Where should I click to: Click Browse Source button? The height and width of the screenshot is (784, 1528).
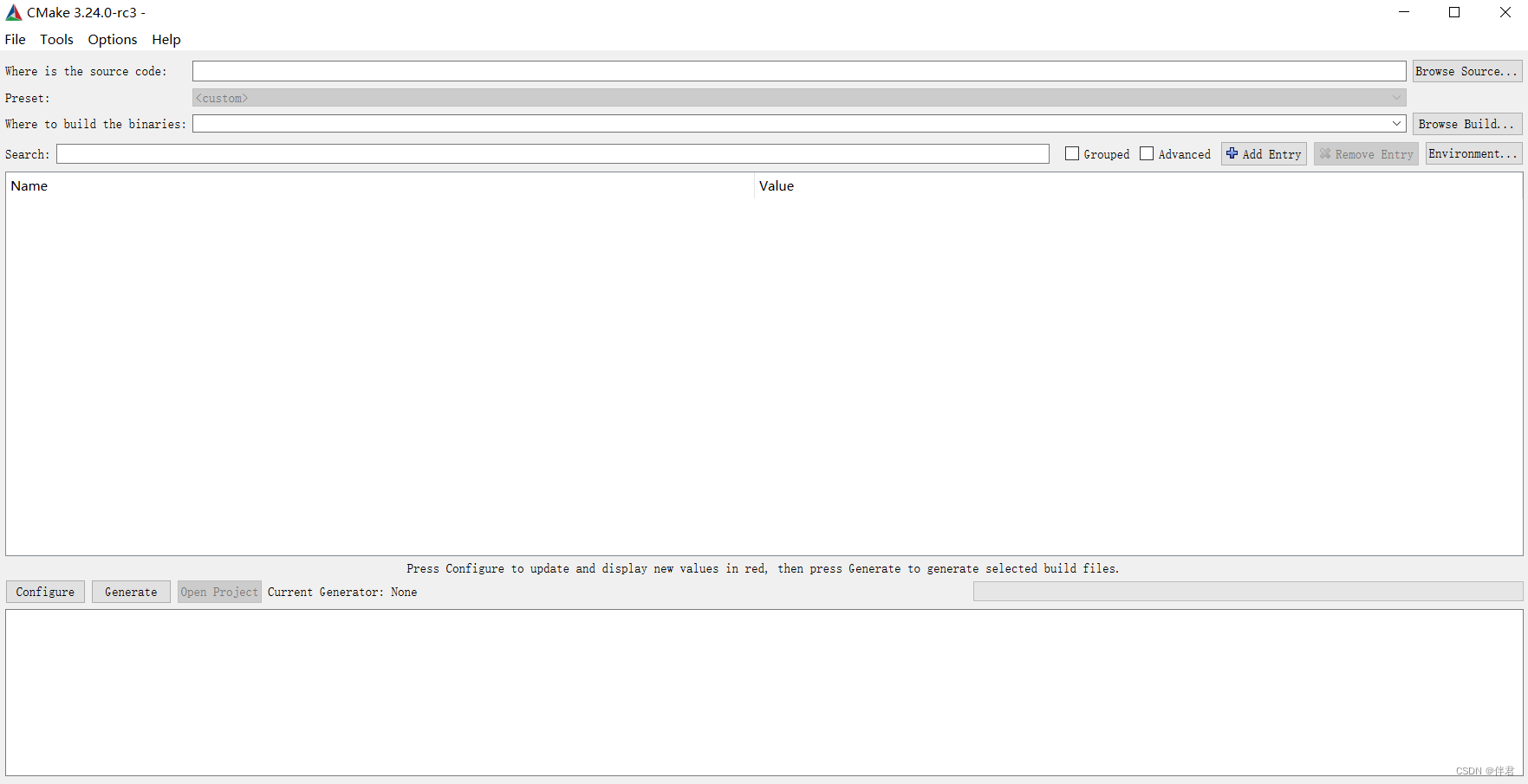point(1467,71)
